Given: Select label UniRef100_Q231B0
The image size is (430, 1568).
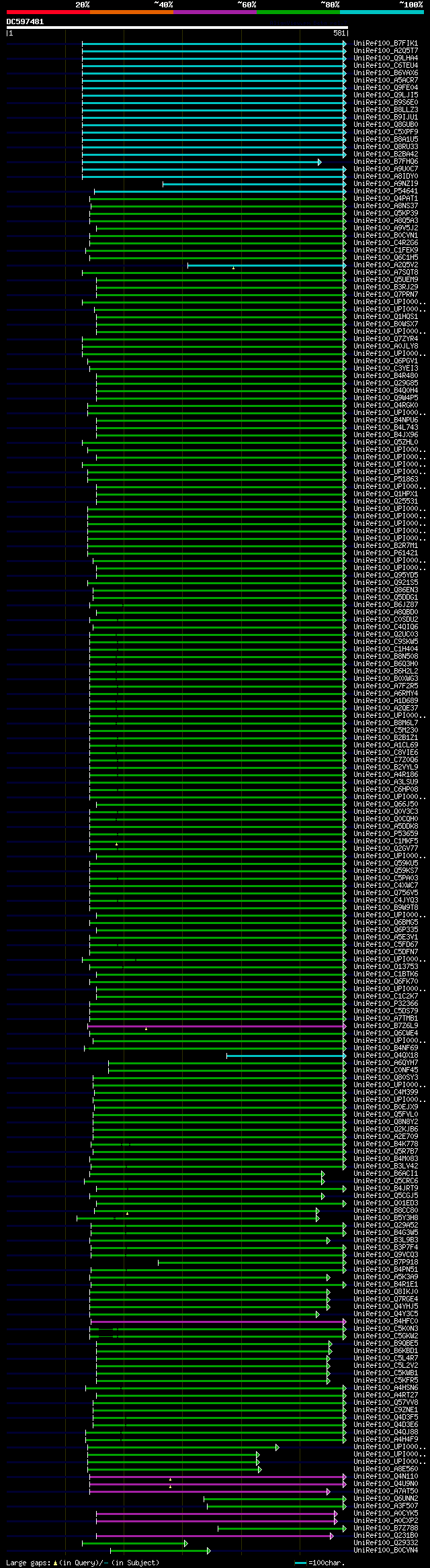Looking at the screenshot, I should point(386,1536).
